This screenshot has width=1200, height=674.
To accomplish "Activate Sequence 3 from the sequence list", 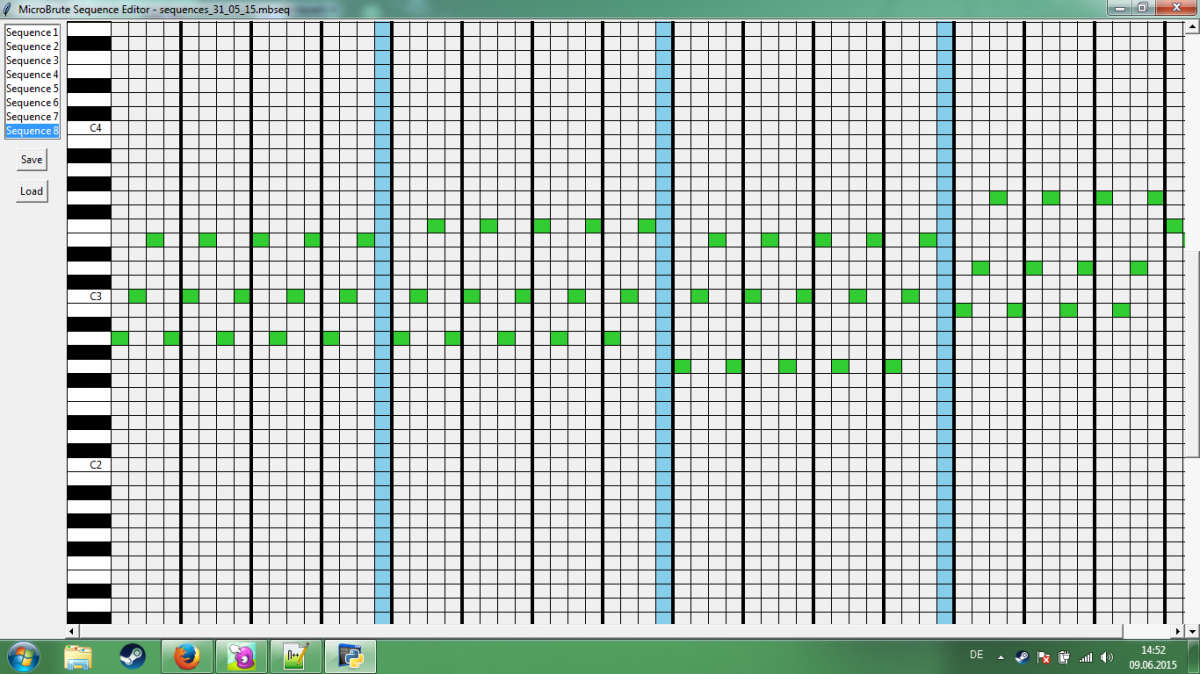I will [x=31, y=60].
